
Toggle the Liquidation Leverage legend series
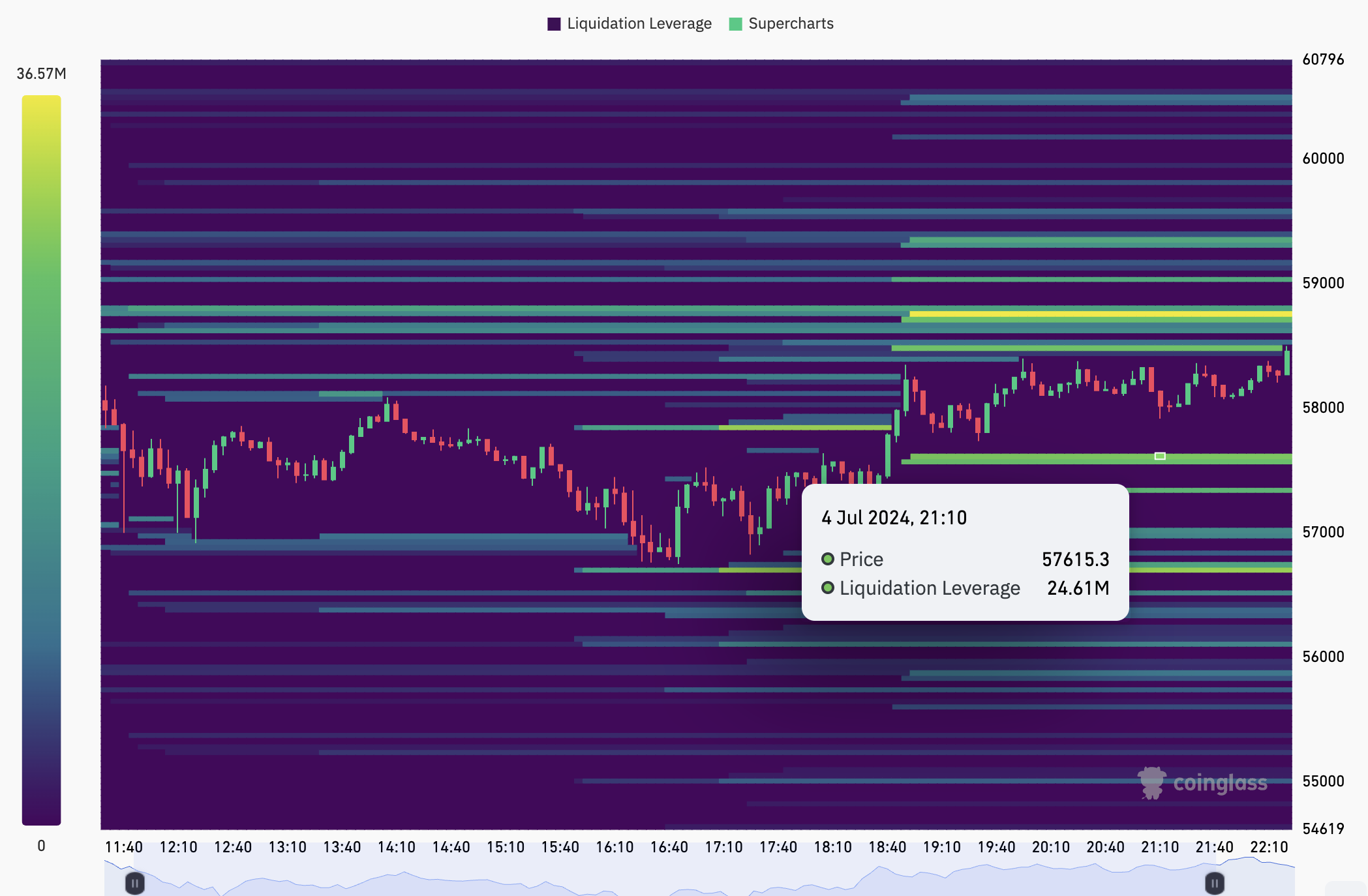[x=630, y=24]
